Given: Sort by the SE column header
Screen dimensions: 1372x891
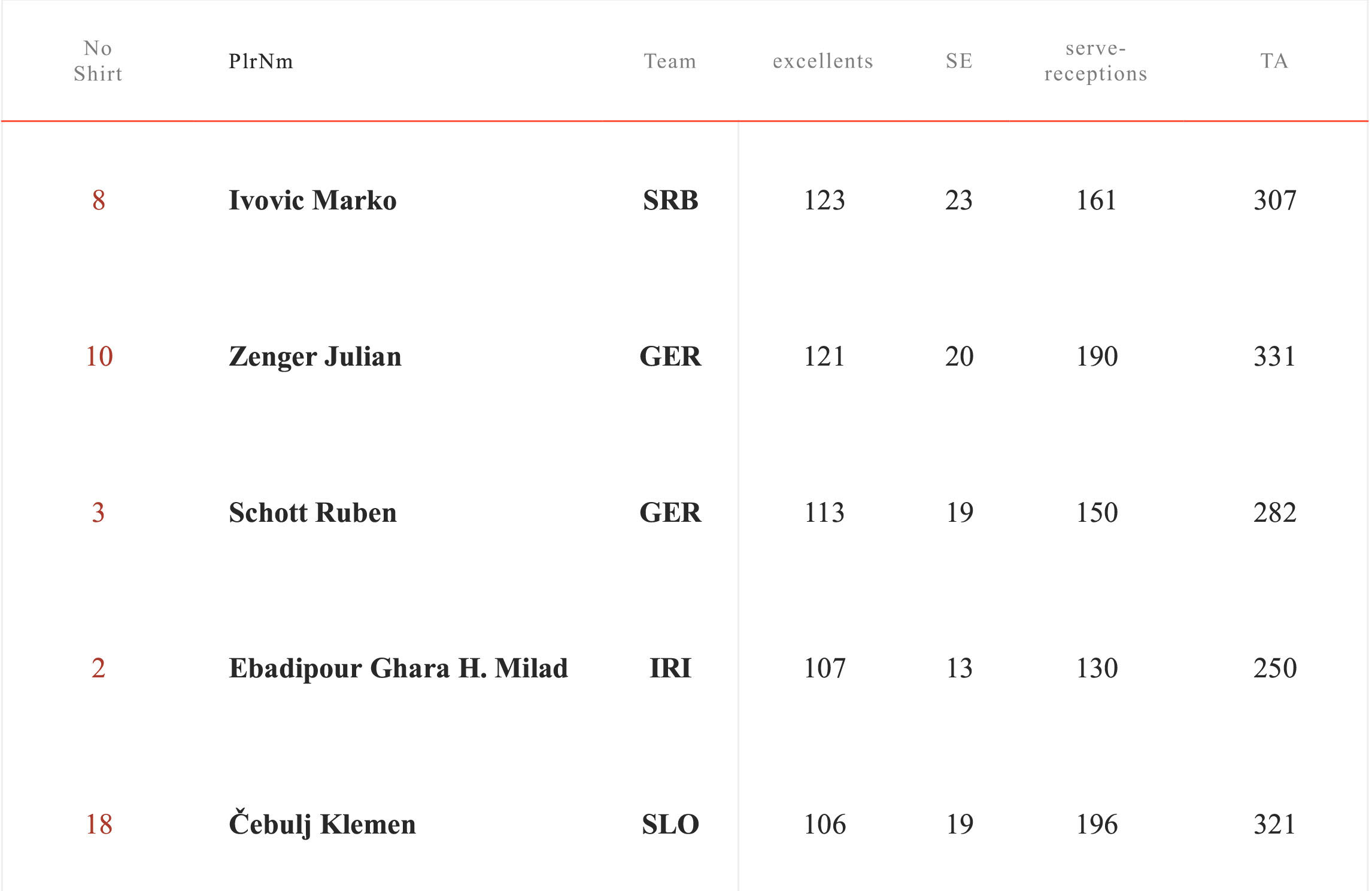Looking at the screenshot, I should pyautogui.click(x=959, y=61).
